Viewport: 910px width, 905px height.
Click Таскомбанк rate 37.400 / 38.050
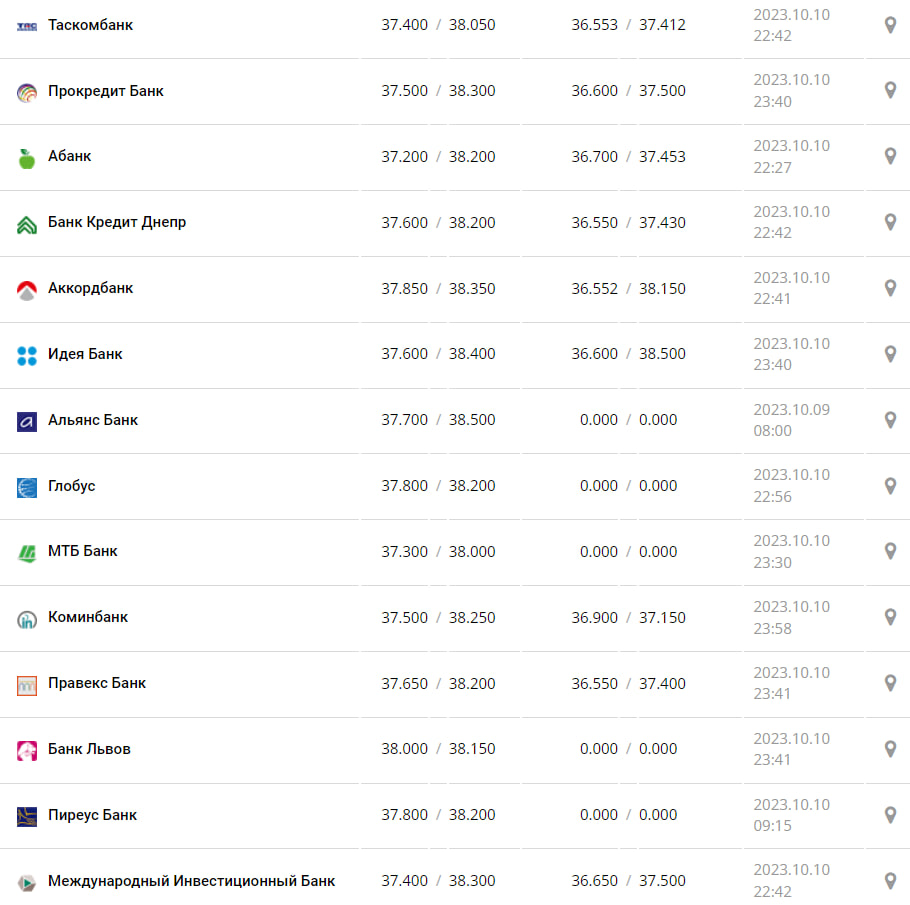(x=438, y=25)
